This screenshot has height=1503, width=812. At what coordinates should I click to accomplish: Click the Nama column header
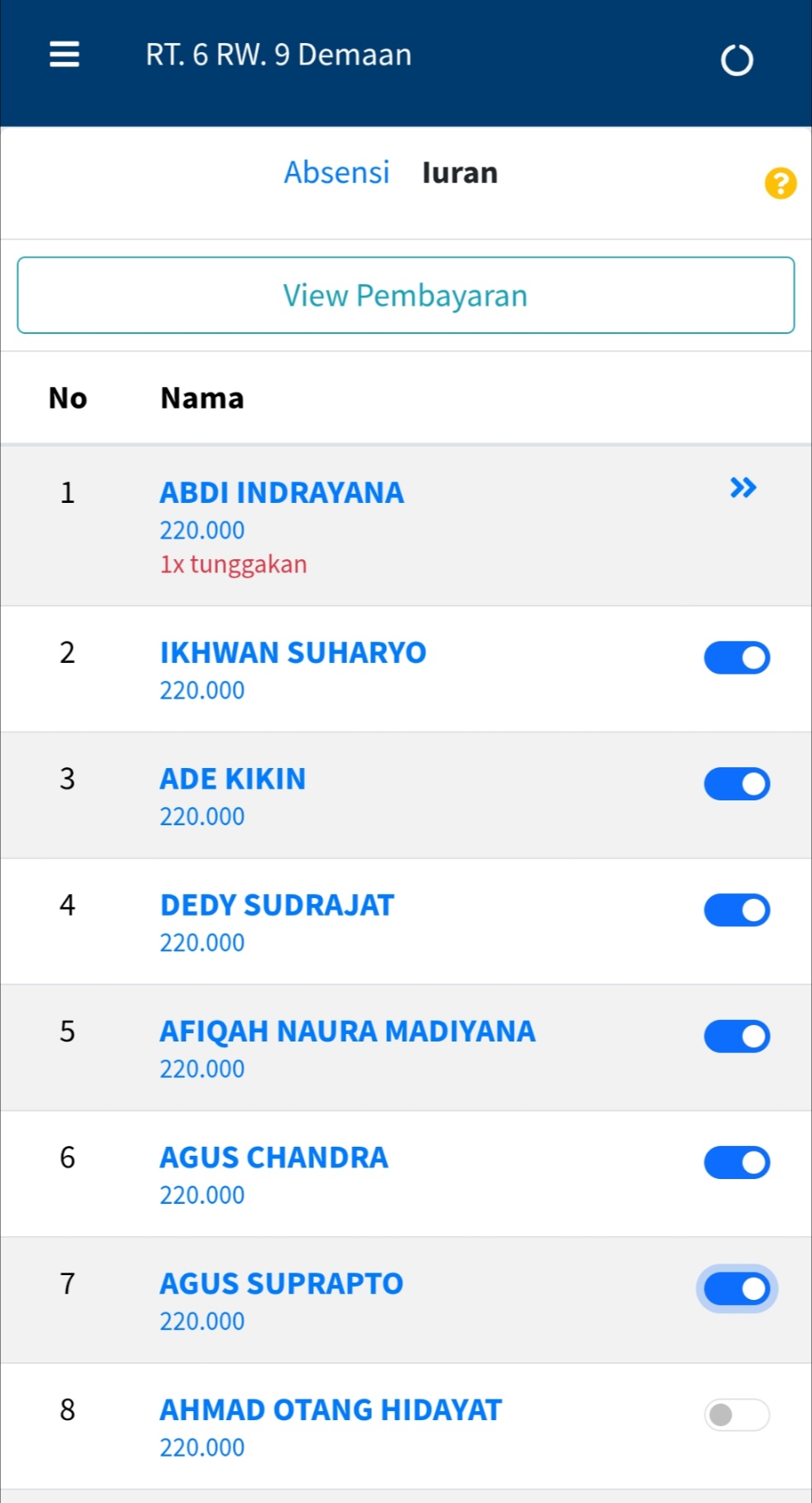202,399
